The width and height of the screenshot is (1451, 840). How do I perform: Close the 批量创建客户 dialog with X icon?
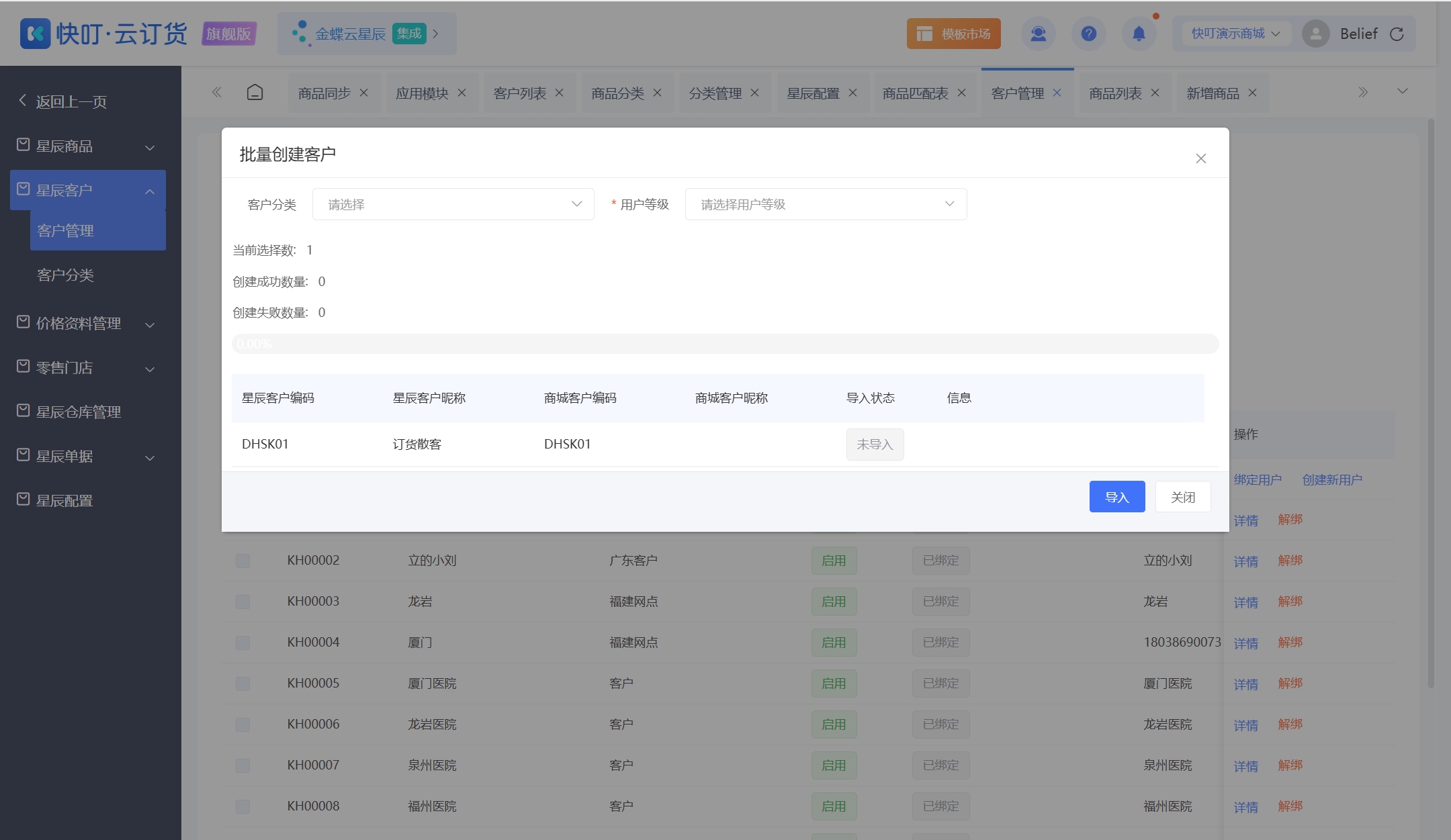click(1200, 158)
